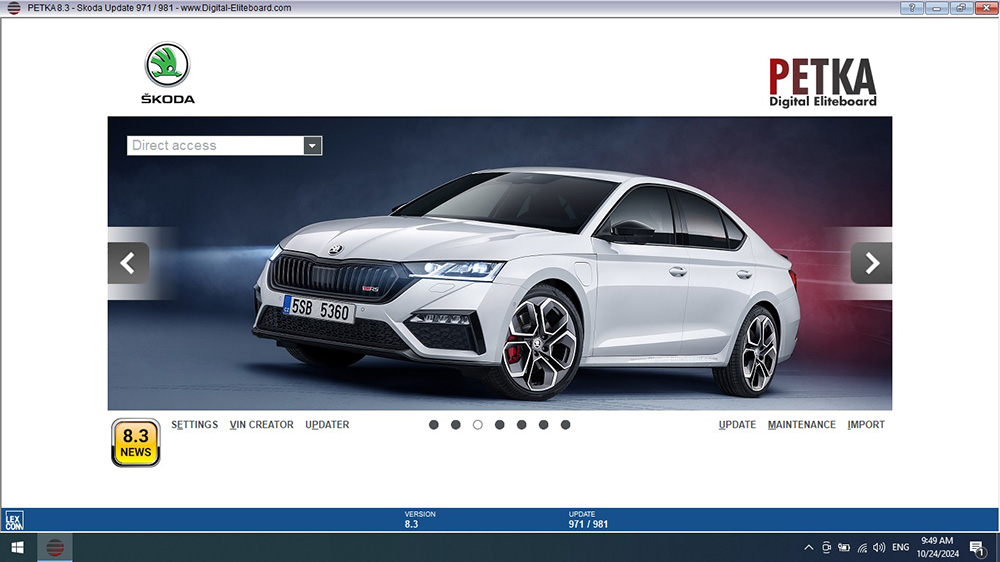Click PETKA title bar app icon
Image resolution: width=1000 pixels, height=562 pixels.
[13, 8]
